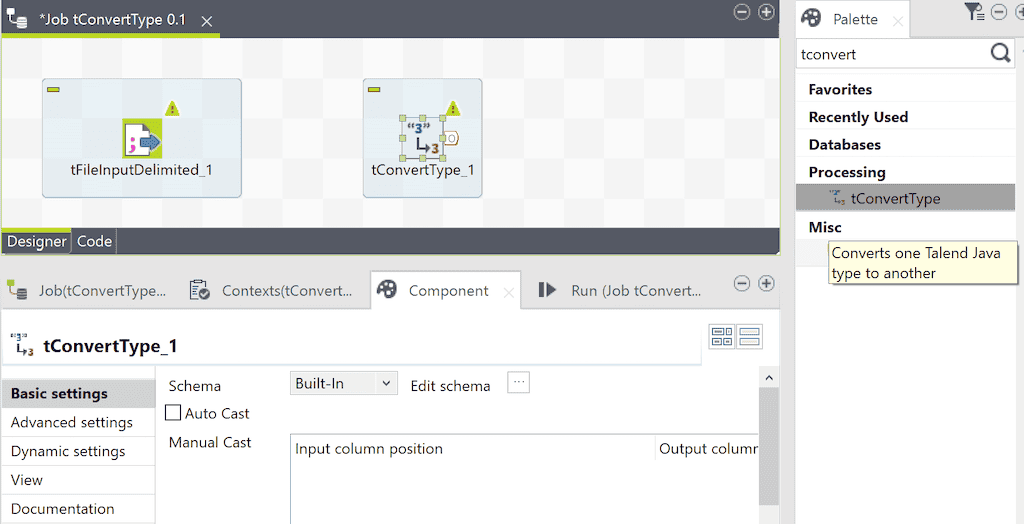This screenshot has width=1024, height=524.
Task: Select tConvertType in the Palette
Action: [905, 198]
